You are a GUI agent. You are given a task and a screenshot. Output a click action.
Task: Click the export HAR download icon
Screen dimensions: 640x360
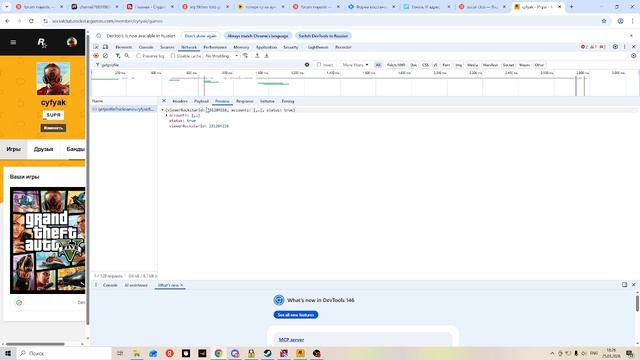click(x=267, y=56)
